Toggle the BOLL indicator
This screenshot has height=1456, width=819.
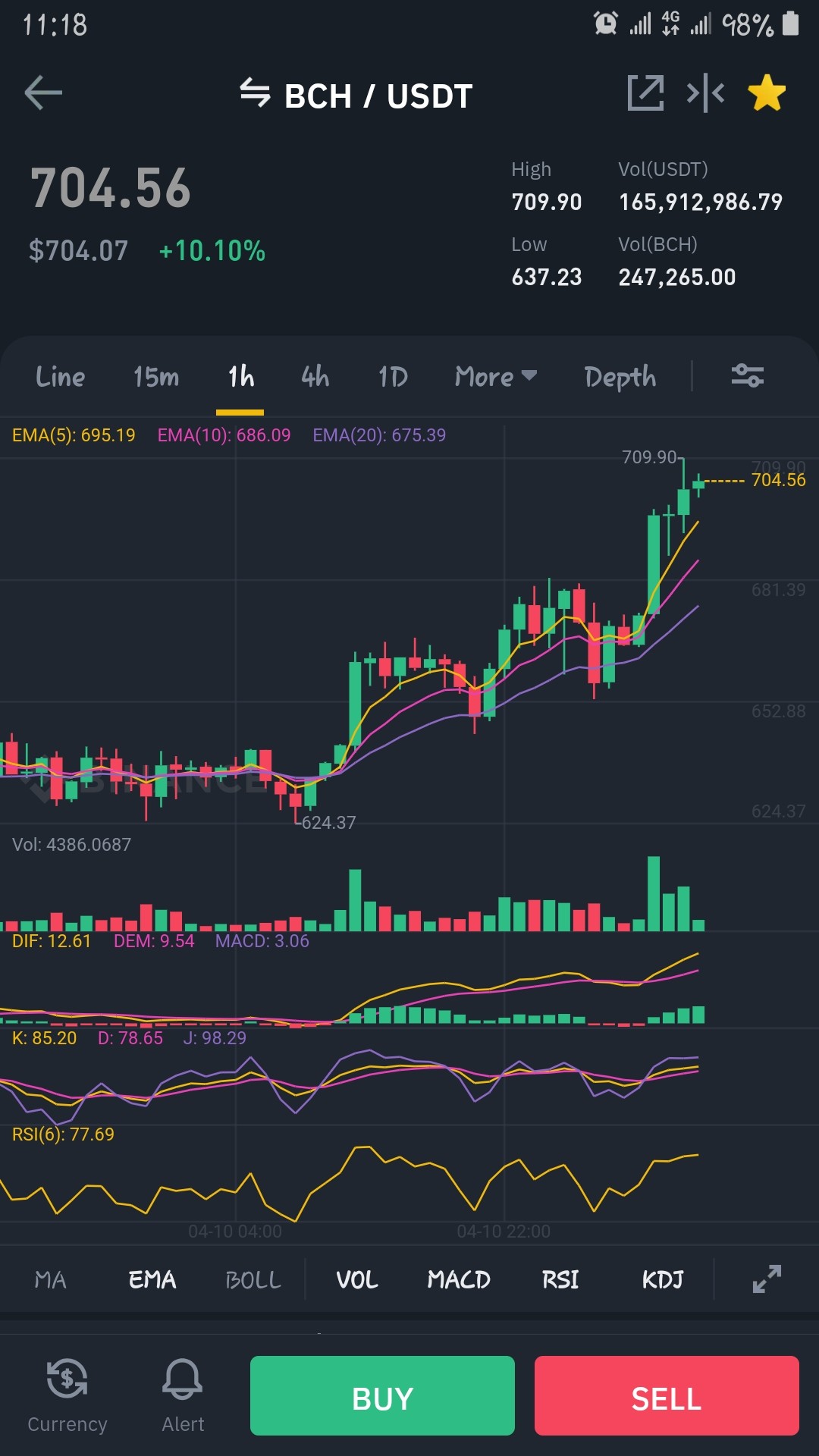point(253,1280)
